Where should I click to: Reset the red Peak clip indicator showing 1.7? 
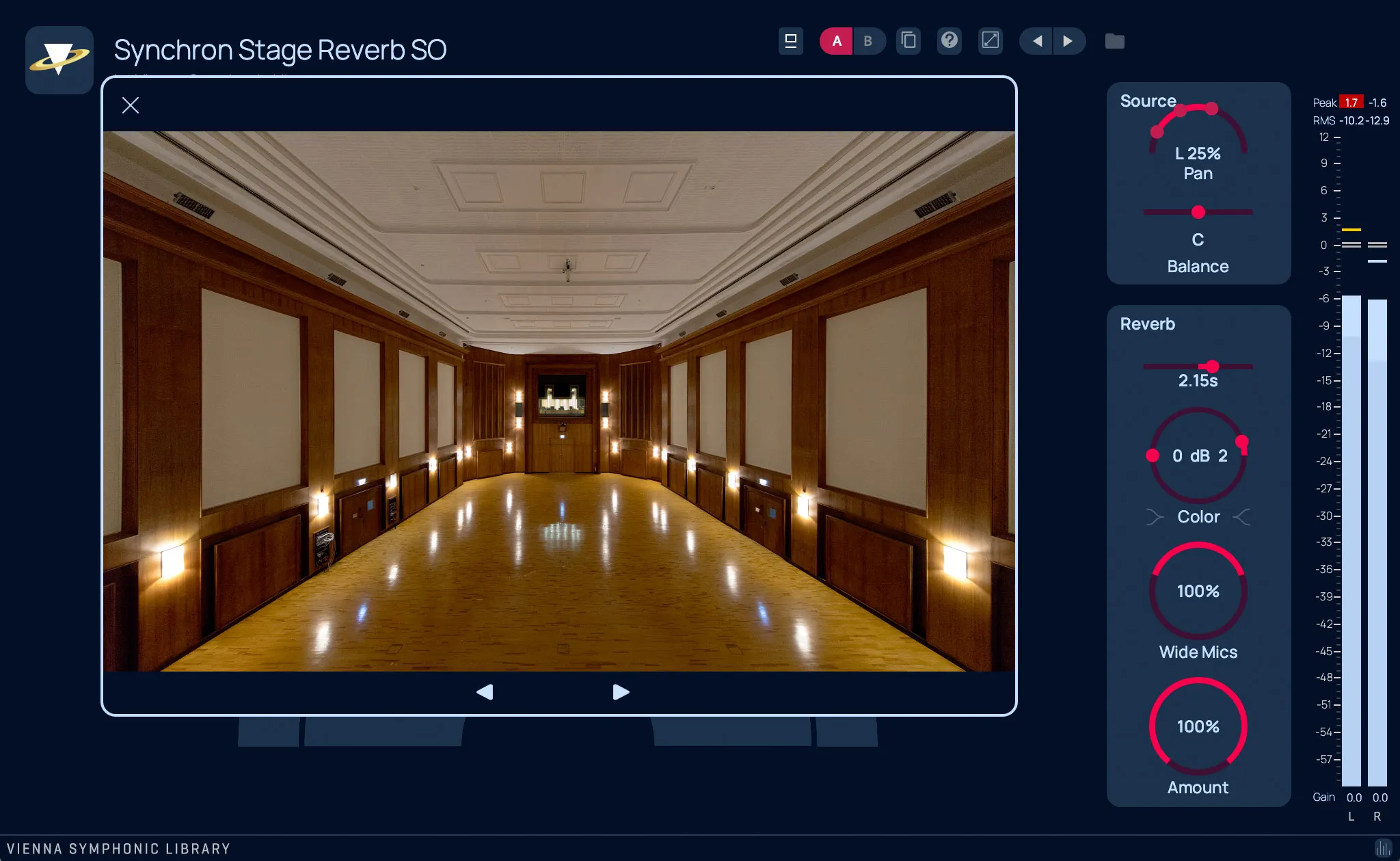tap(1350, 102)
